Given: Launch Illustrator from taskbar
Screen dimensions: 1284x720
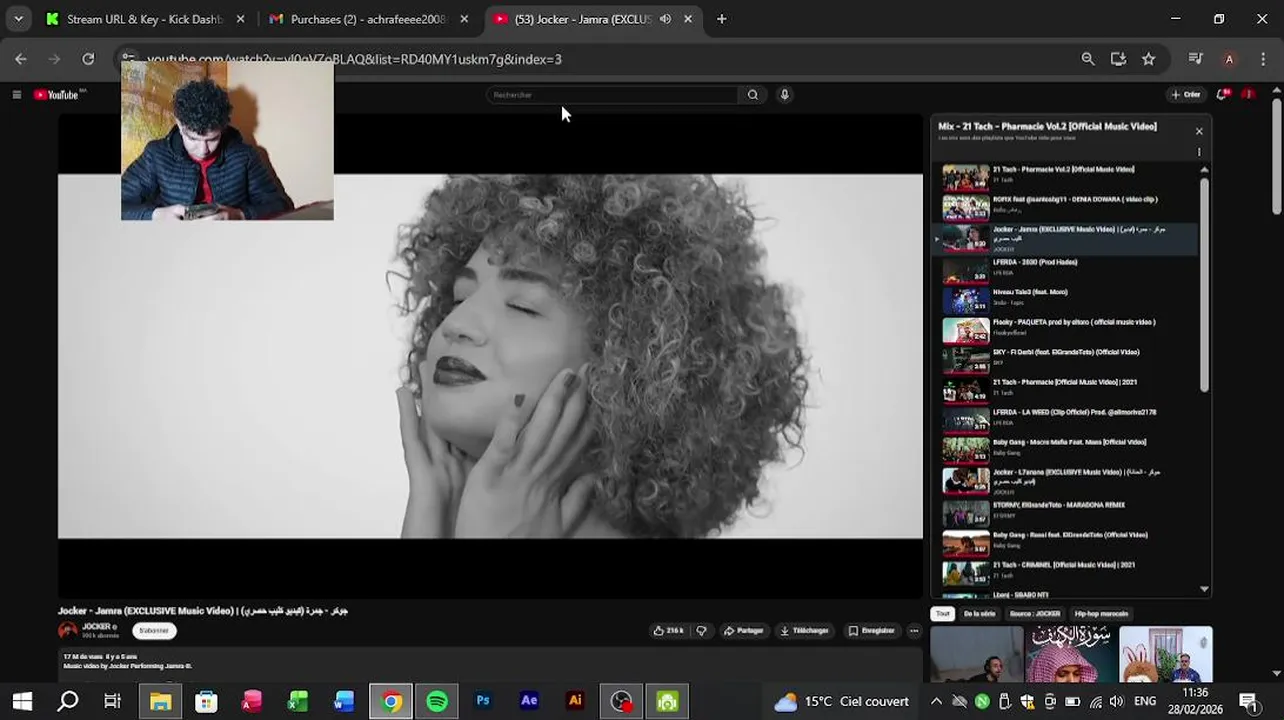Looking at the screenshot, I should [575, 701].
